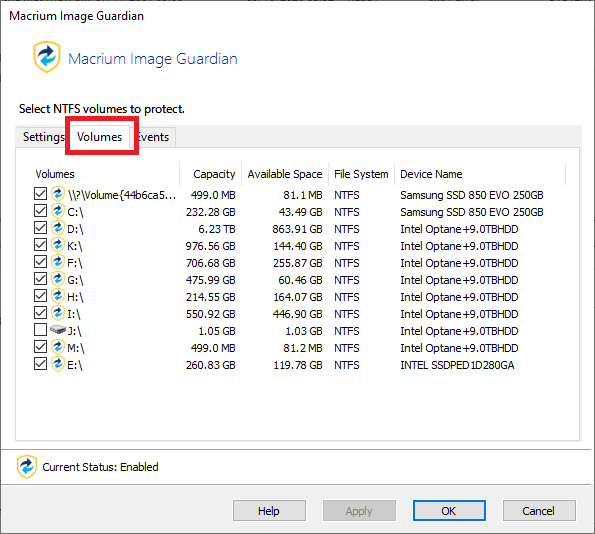Click the Apply button
The image size is (595, 534).
pos(359,511)
